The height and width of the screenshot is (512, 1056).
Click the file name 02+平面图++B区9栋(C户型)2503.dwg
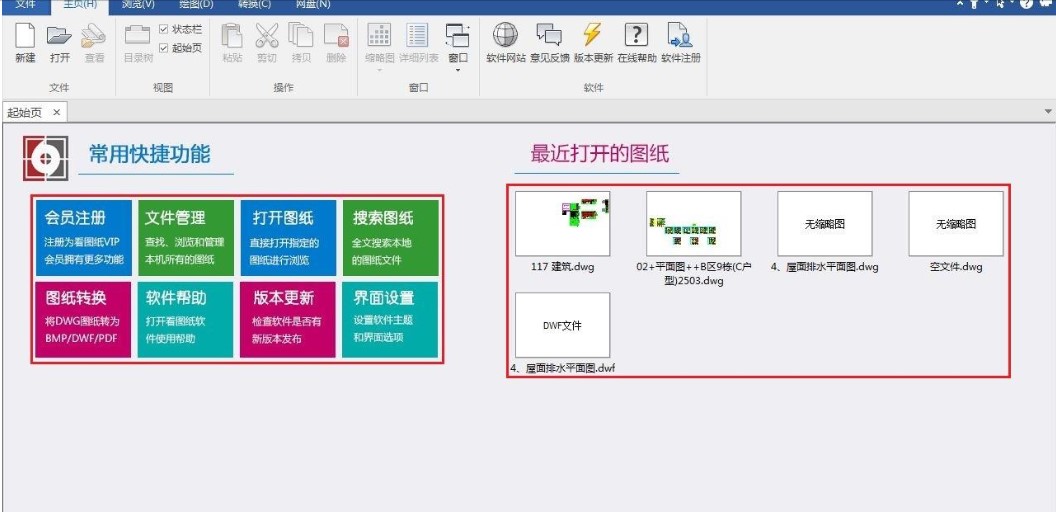(694, 274)
